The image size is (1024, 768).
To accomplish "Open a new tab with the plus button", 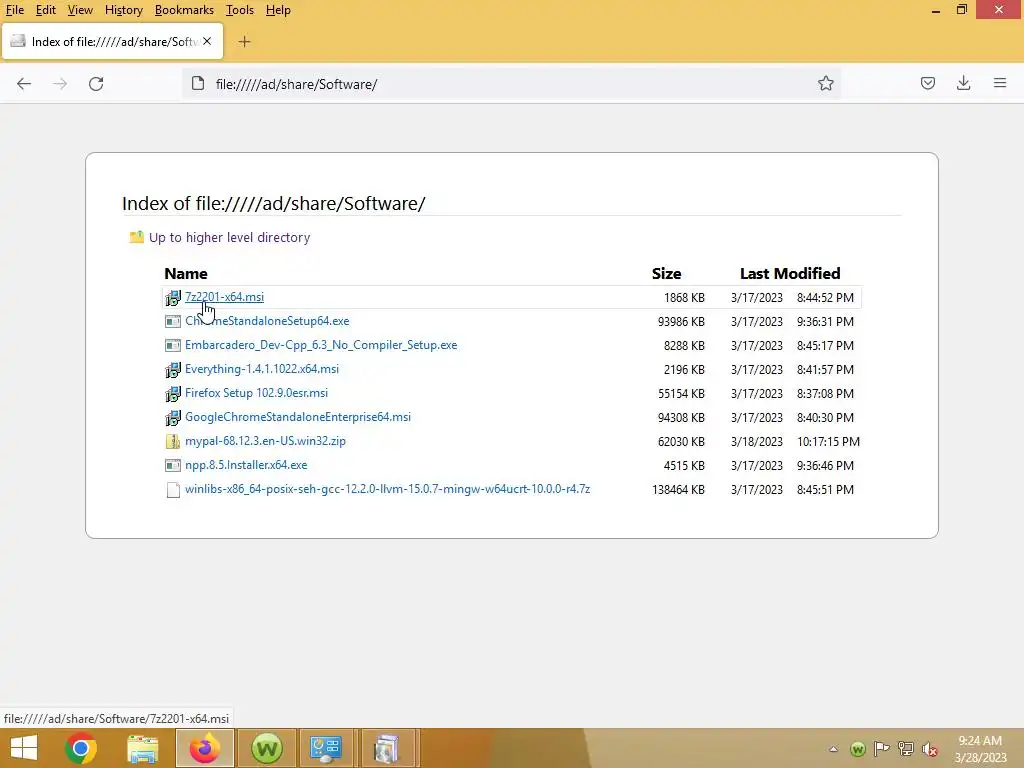I will [244, 42].
